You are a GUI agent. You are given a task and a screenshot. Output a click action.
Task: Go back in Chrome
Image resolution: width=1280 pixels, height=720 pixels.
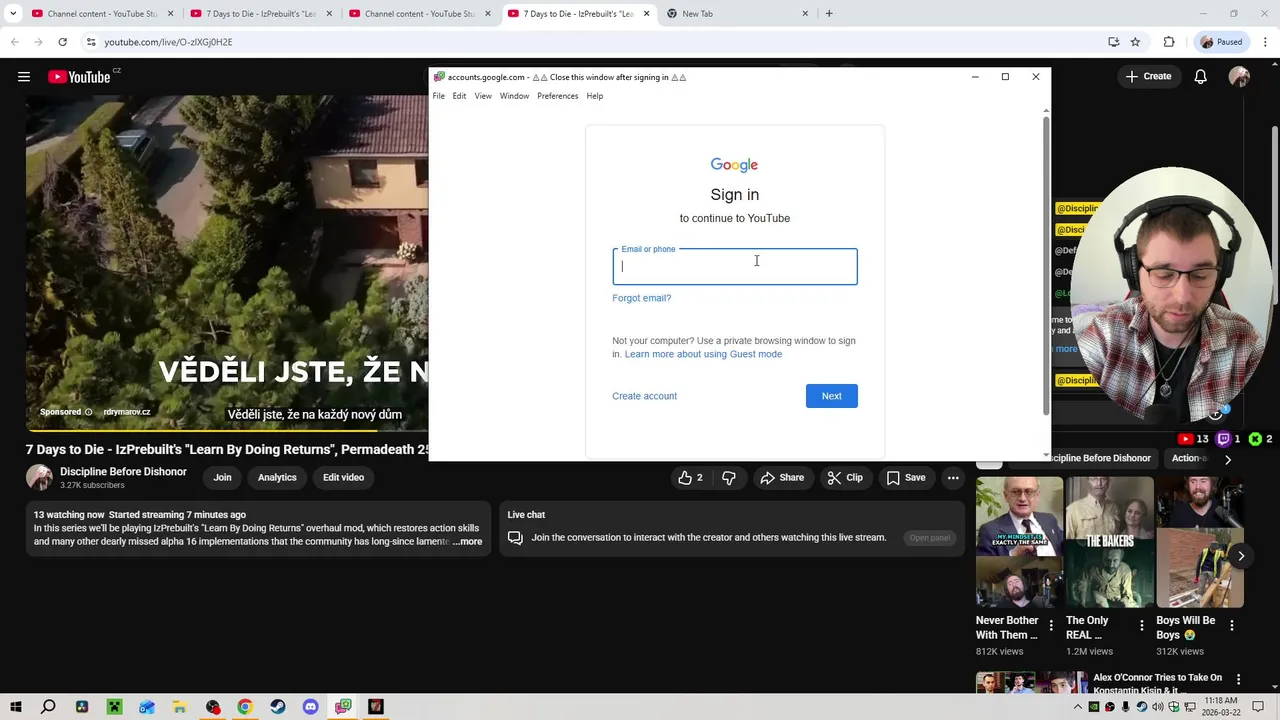coord(14,42)
